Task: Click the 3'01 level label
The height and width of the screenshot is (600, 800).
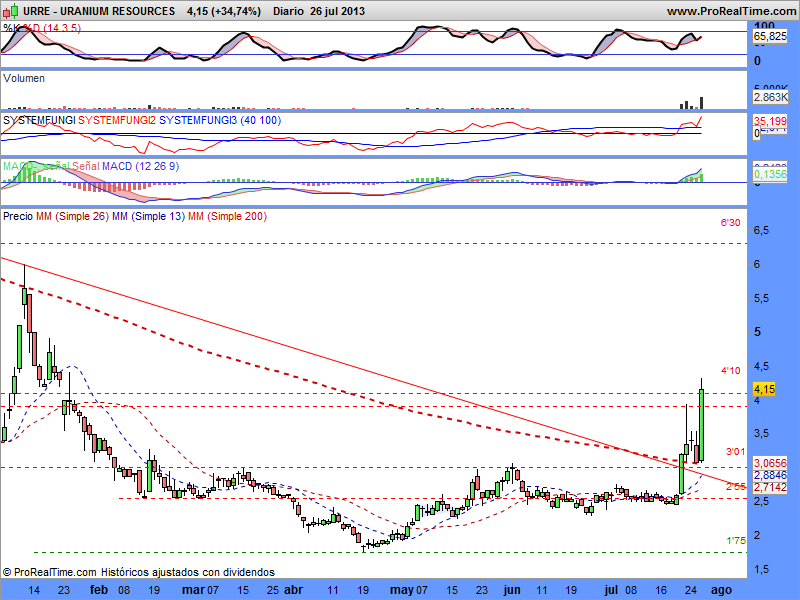Action: [736, 452]
